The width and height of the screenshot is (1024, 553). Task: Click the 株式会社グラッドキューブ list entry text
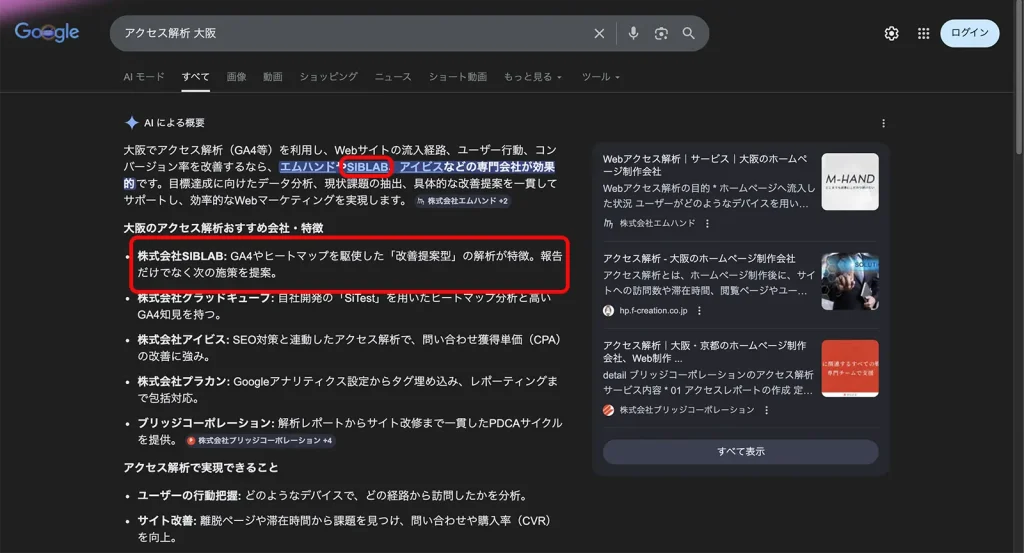click(x=344, y=306)
